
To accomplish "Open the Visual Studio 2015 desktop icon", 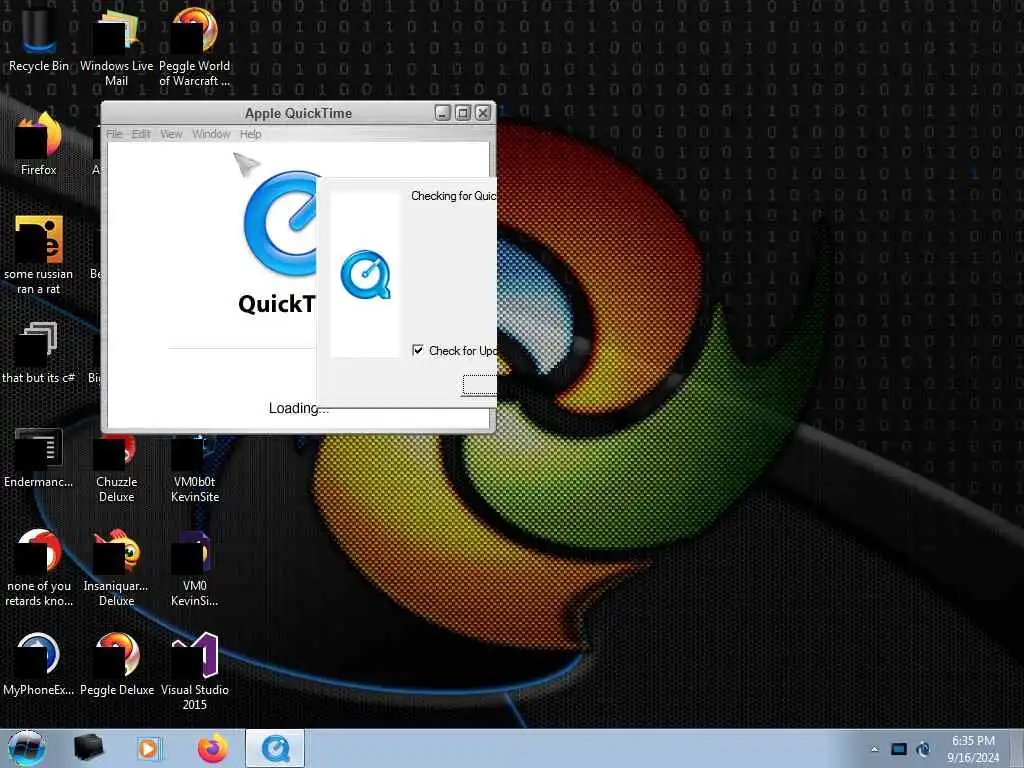I will [195, 671].
